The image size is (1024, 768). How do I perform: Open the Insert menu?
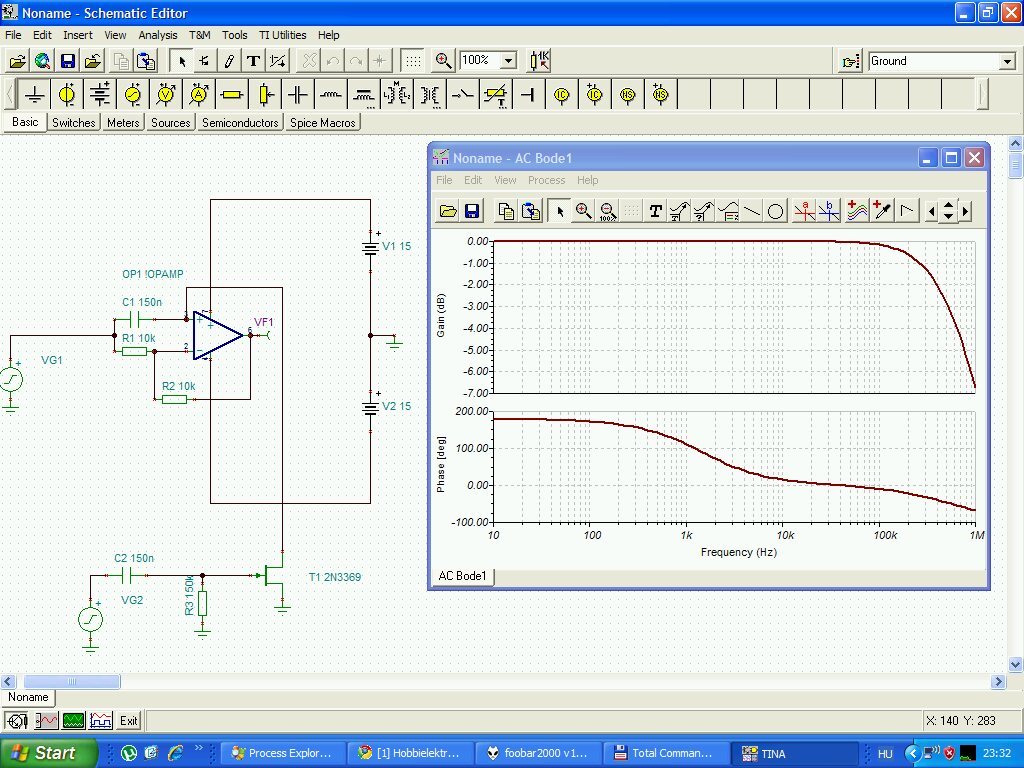tap(78, 35)
